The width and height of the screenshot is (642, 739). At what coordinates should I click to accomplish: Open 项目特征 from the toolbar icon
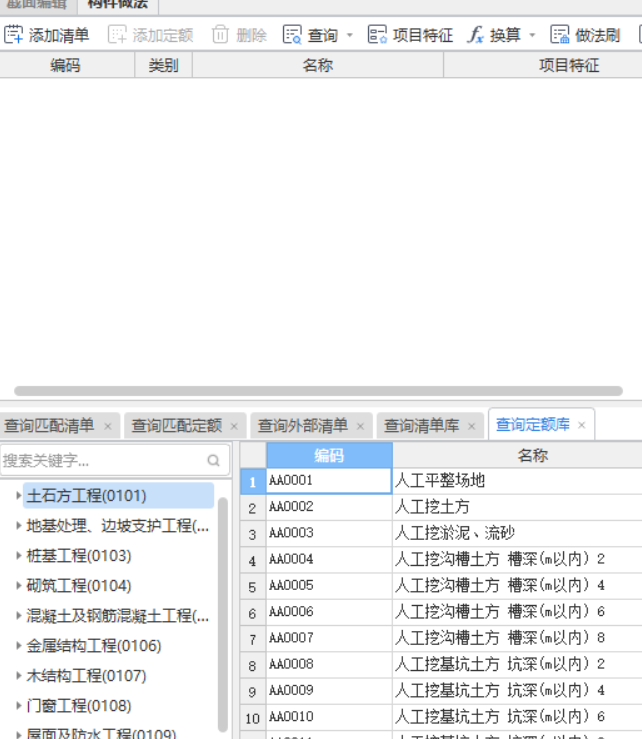[x=377, y=35]
